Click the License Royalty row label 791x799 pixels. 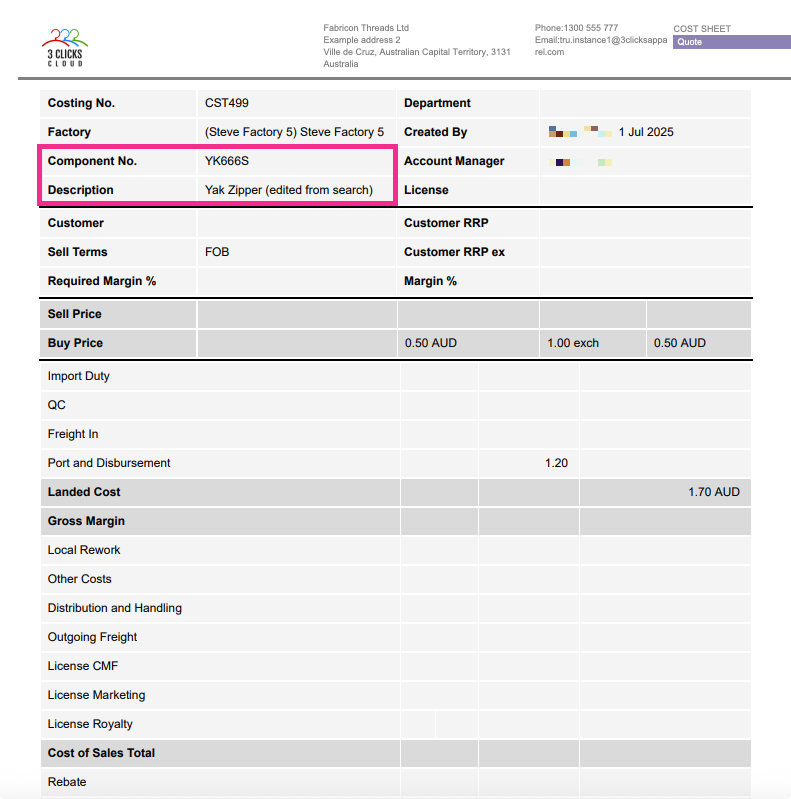pyautogui.click(x=90, y=724)
